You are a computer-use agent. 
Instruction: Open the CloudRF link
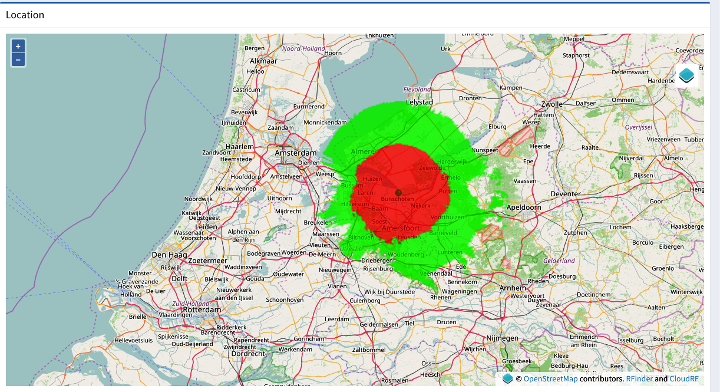coord(684,379)
